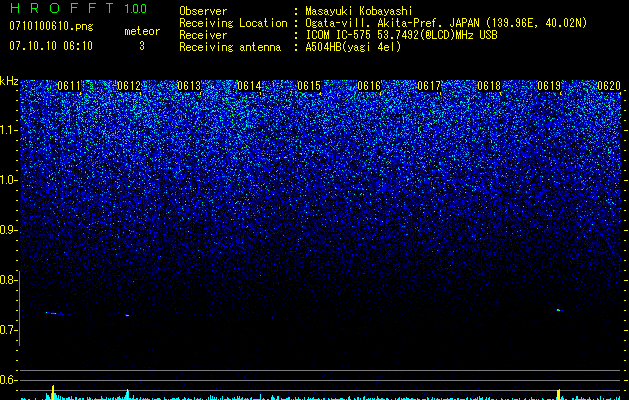Click the yellow intensity spike near 0612
The image size is (629, 400).
(128, 394)
